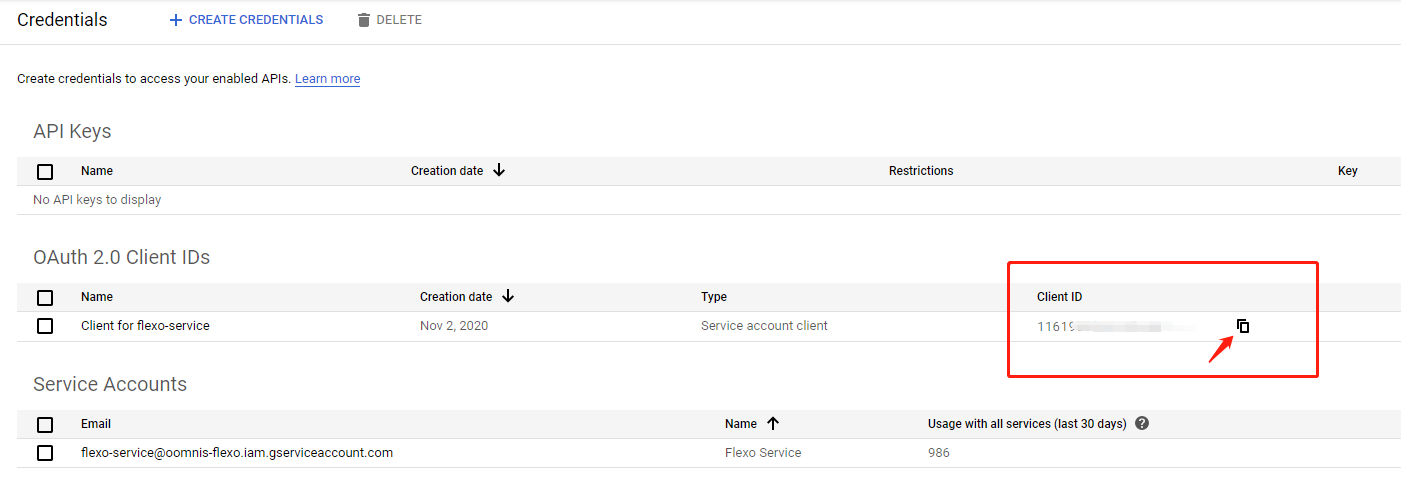Sort Service Accounts by Name arrow

771,423
